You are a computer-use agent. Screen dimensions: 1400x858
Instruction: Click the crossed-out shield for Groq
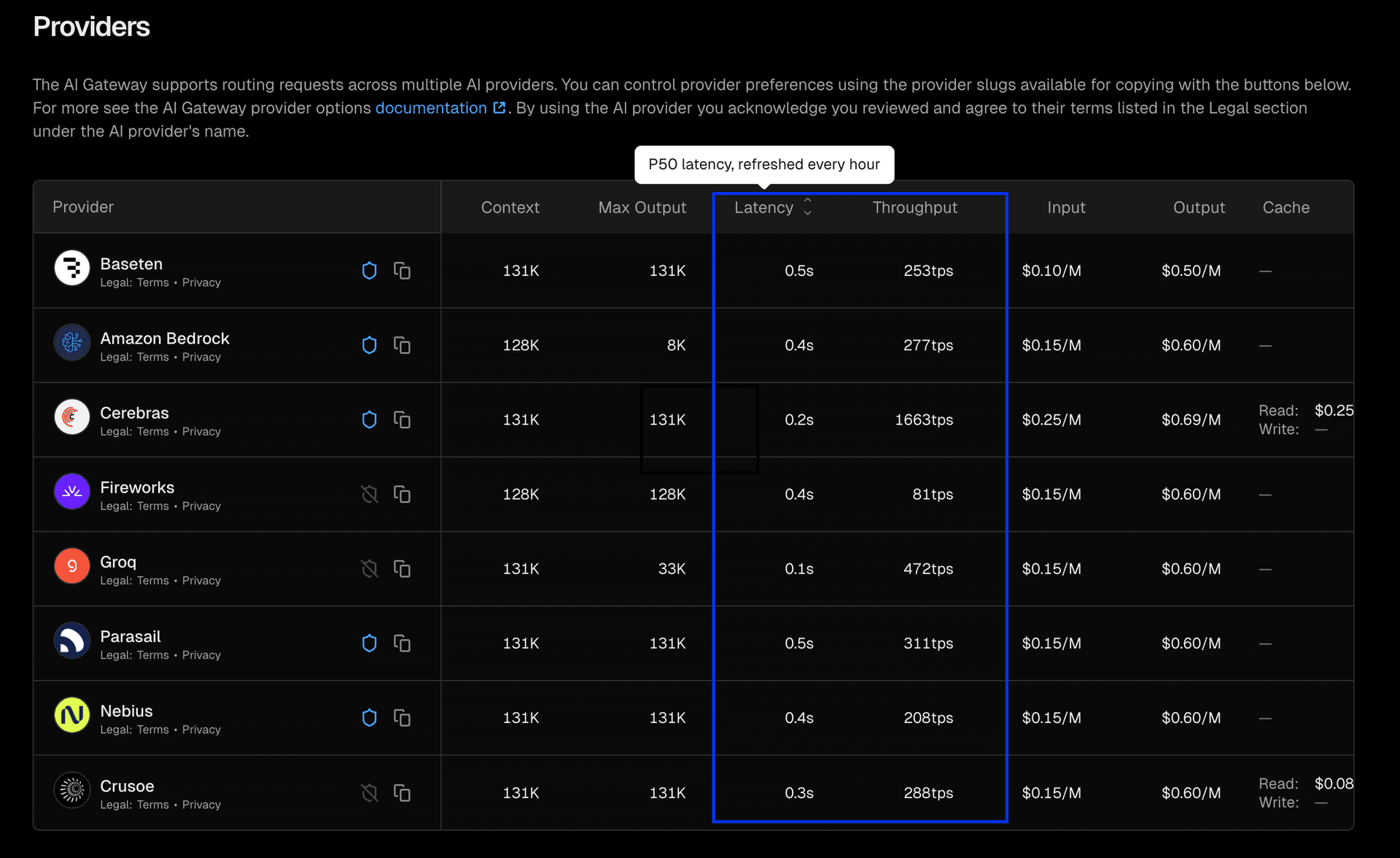point(370,568)
